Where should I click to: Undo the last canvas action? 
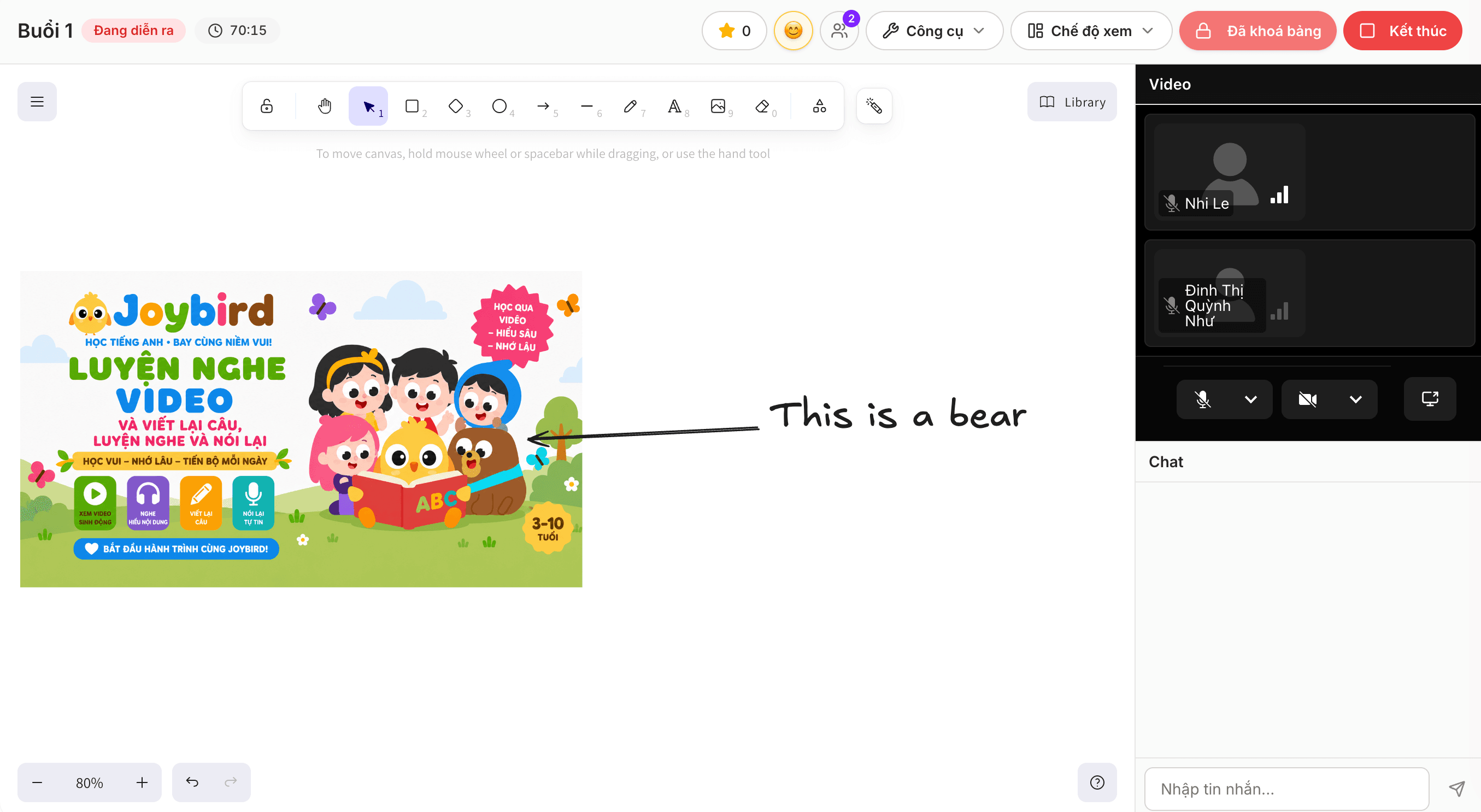(192, 782)
